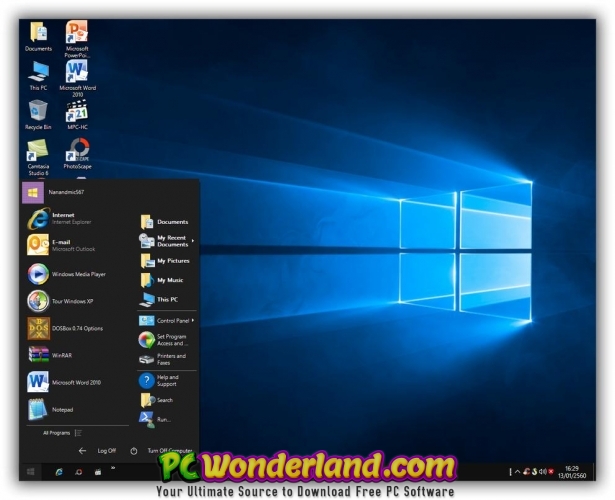Open This PC from start menu

point(159,300)
